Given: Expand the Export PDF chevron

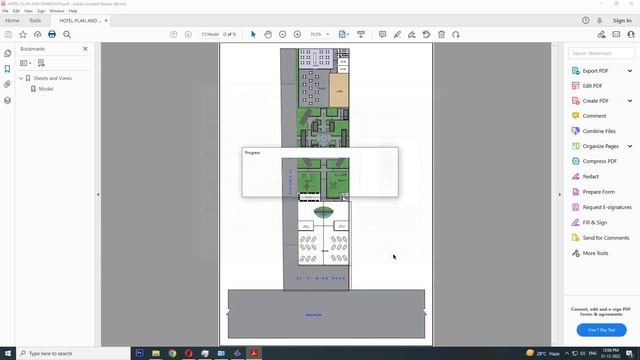Looking at the screenshot, I should coord(630,71).
